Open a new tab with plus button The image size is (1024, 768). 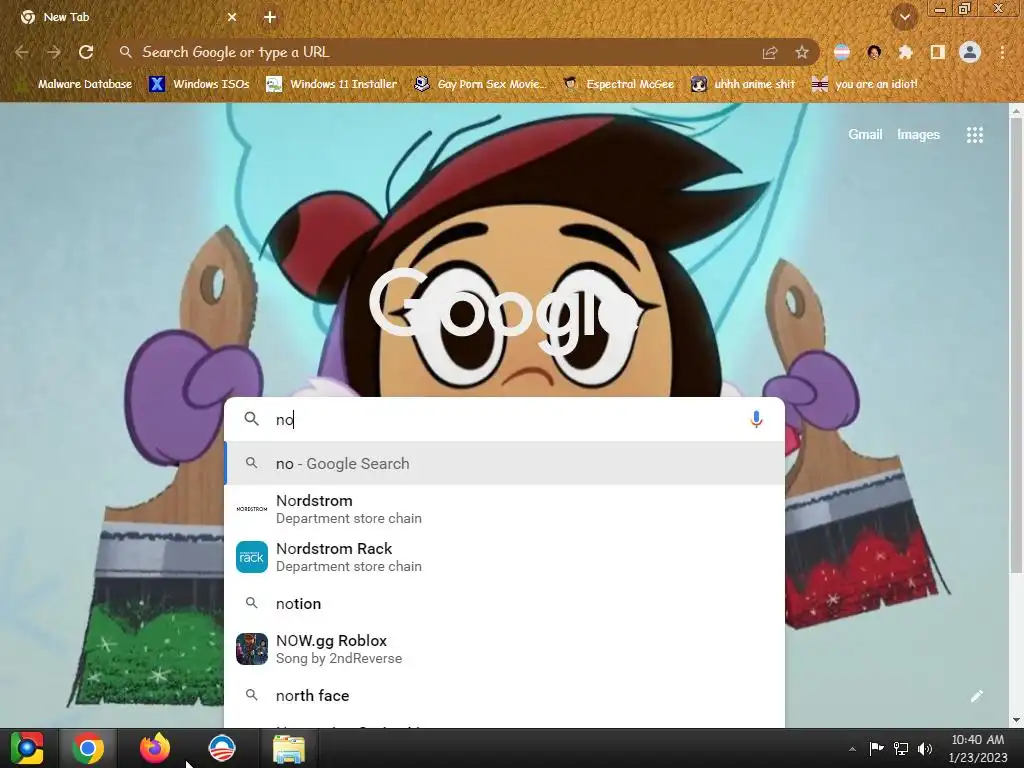[270, 18]
